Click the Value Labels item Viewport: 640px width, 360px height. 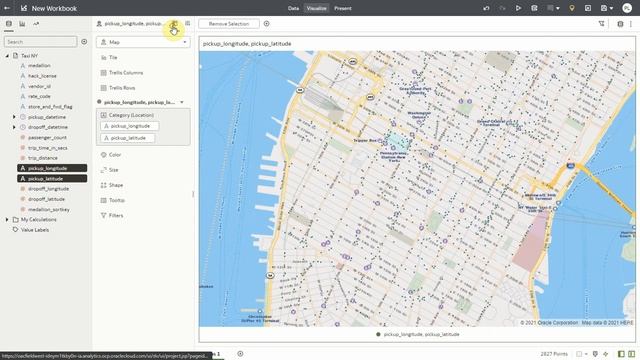click(x=35, y=230)
